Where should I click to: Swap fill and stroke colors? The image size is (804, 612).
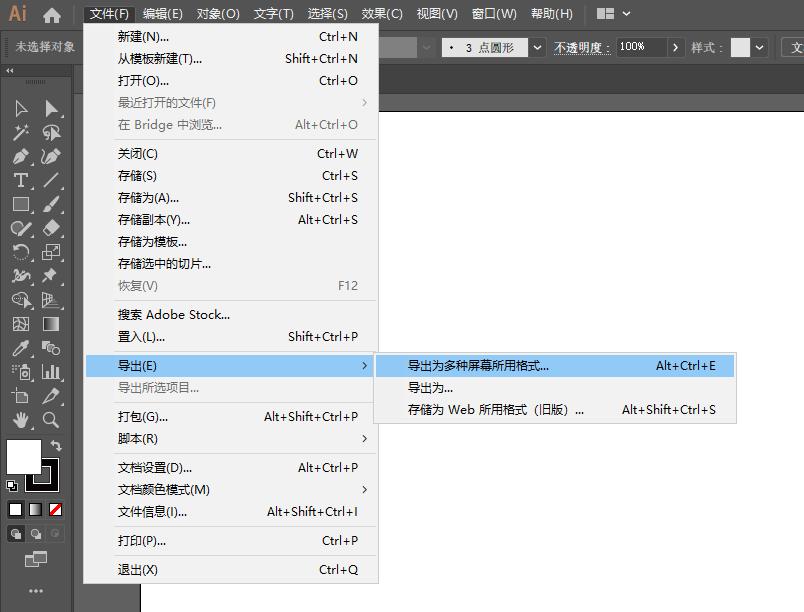click(56, 445)
